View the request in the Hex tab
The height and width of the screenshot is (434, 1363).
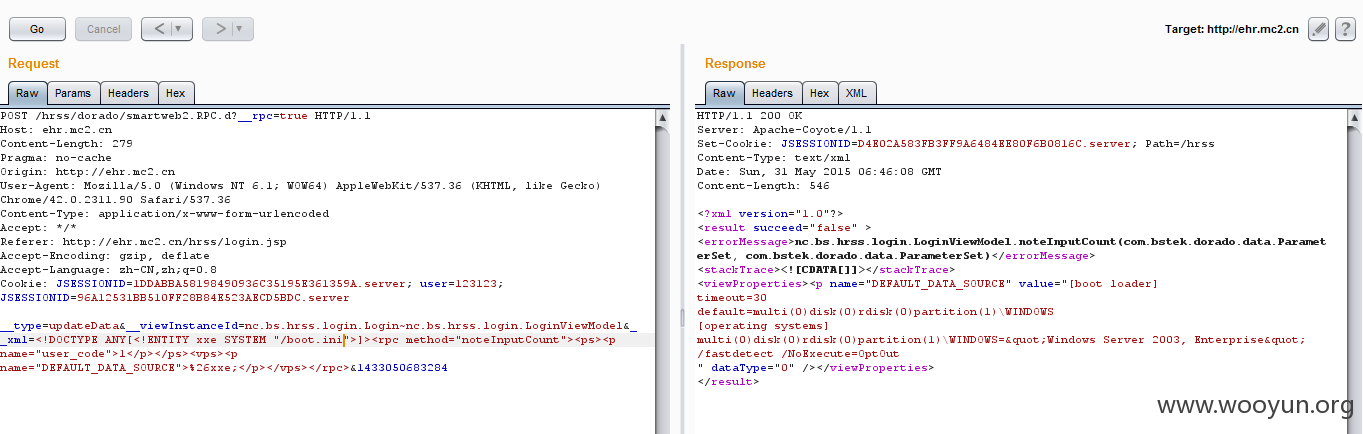pos(175,93)
